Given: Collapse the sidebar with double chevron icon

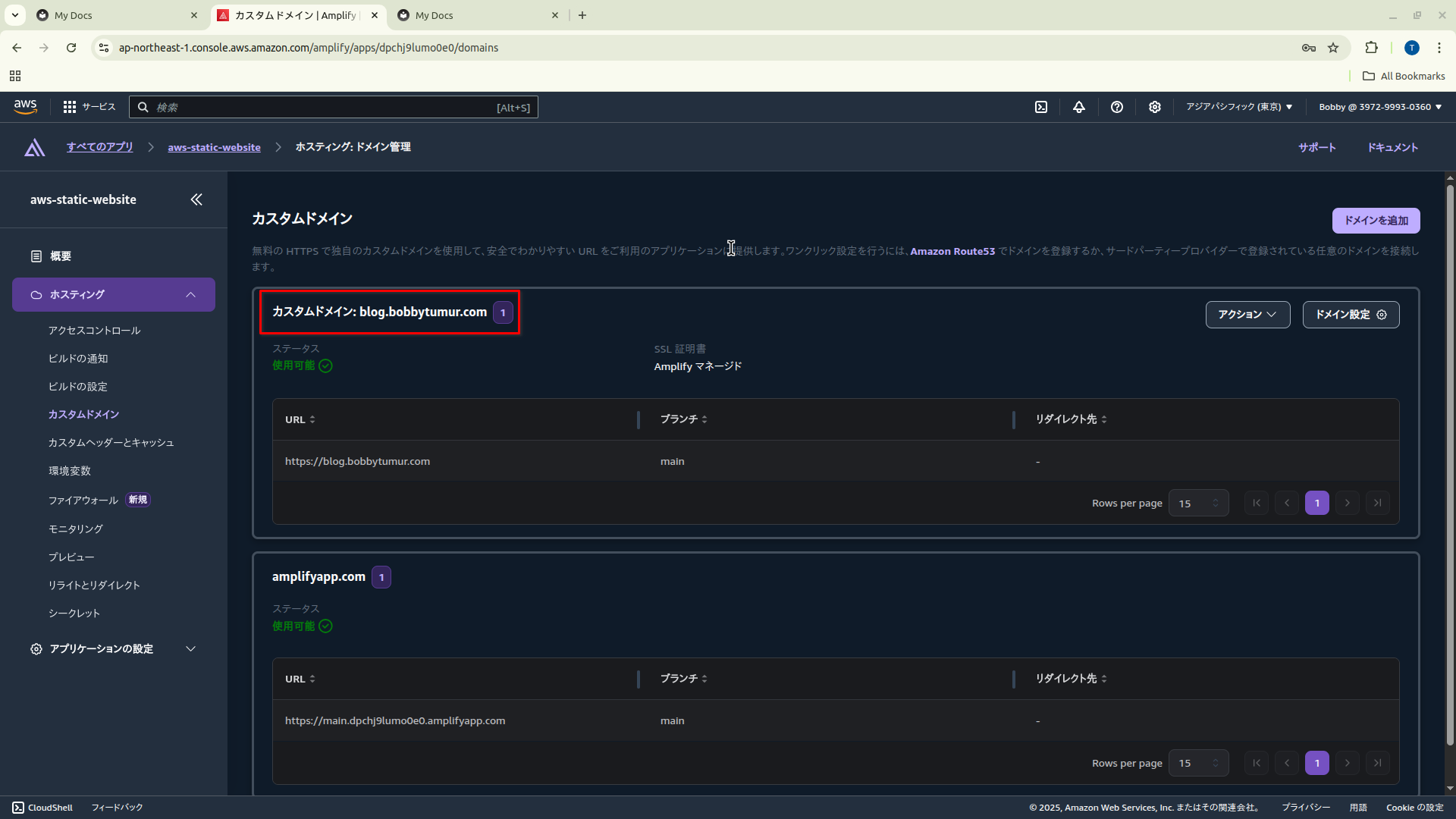Looking at the screenshot, I should click(196, 199).
